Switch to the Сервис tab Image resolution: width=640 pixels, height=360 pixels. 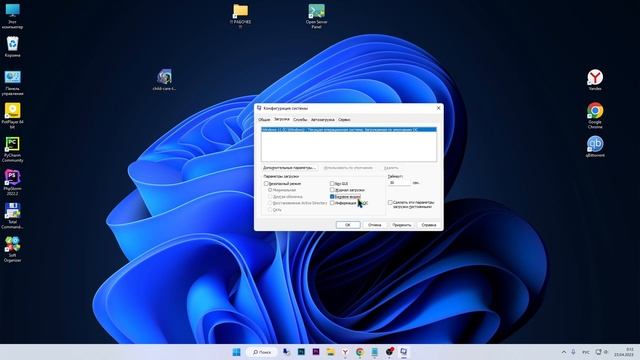[x=344, y=120]
